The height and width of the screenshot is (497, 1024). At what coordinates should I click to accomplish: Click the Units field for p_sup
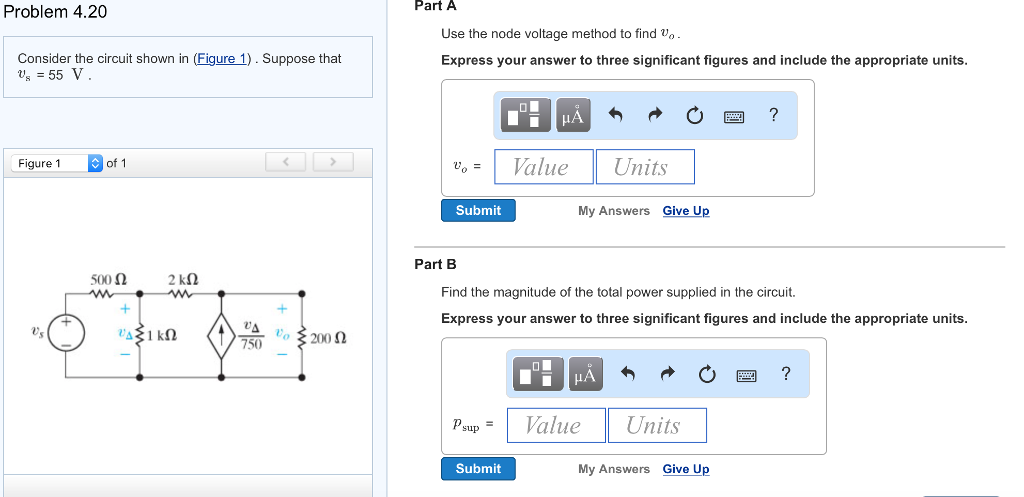657,425
